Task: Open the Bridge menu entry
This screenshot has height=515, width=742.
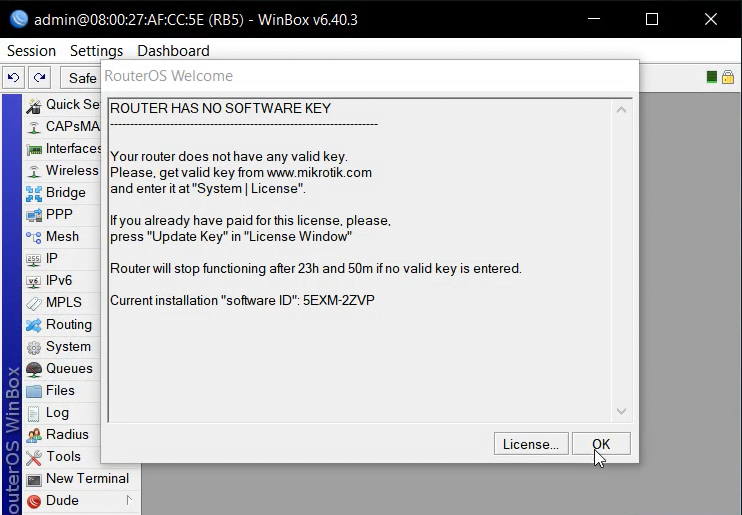Action: click(66, 193)
